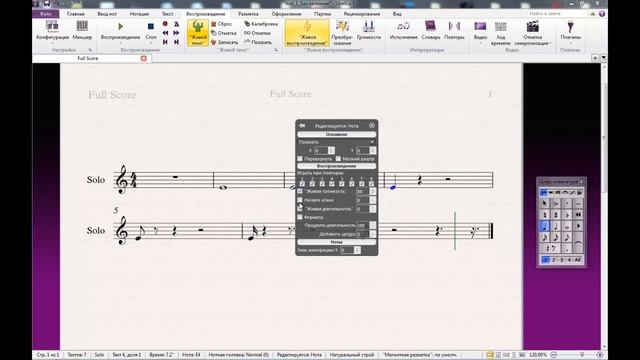Select the half note on keypad

pos(556,226)
